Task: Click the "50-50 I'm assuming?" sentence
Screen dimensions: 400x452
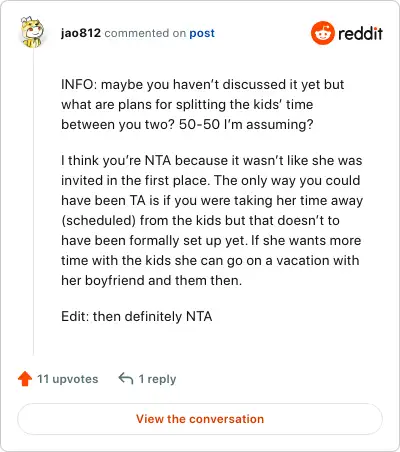Action: [x=246, y=124]
